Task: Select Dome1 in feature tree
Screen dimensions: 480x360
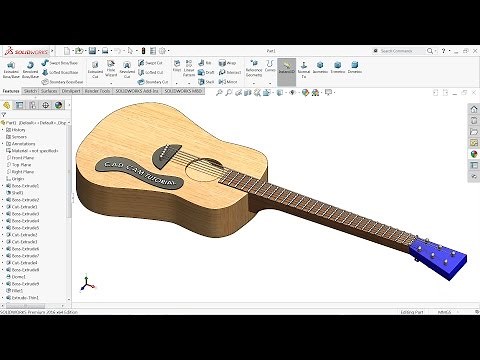Action: (x=16, y=277)
